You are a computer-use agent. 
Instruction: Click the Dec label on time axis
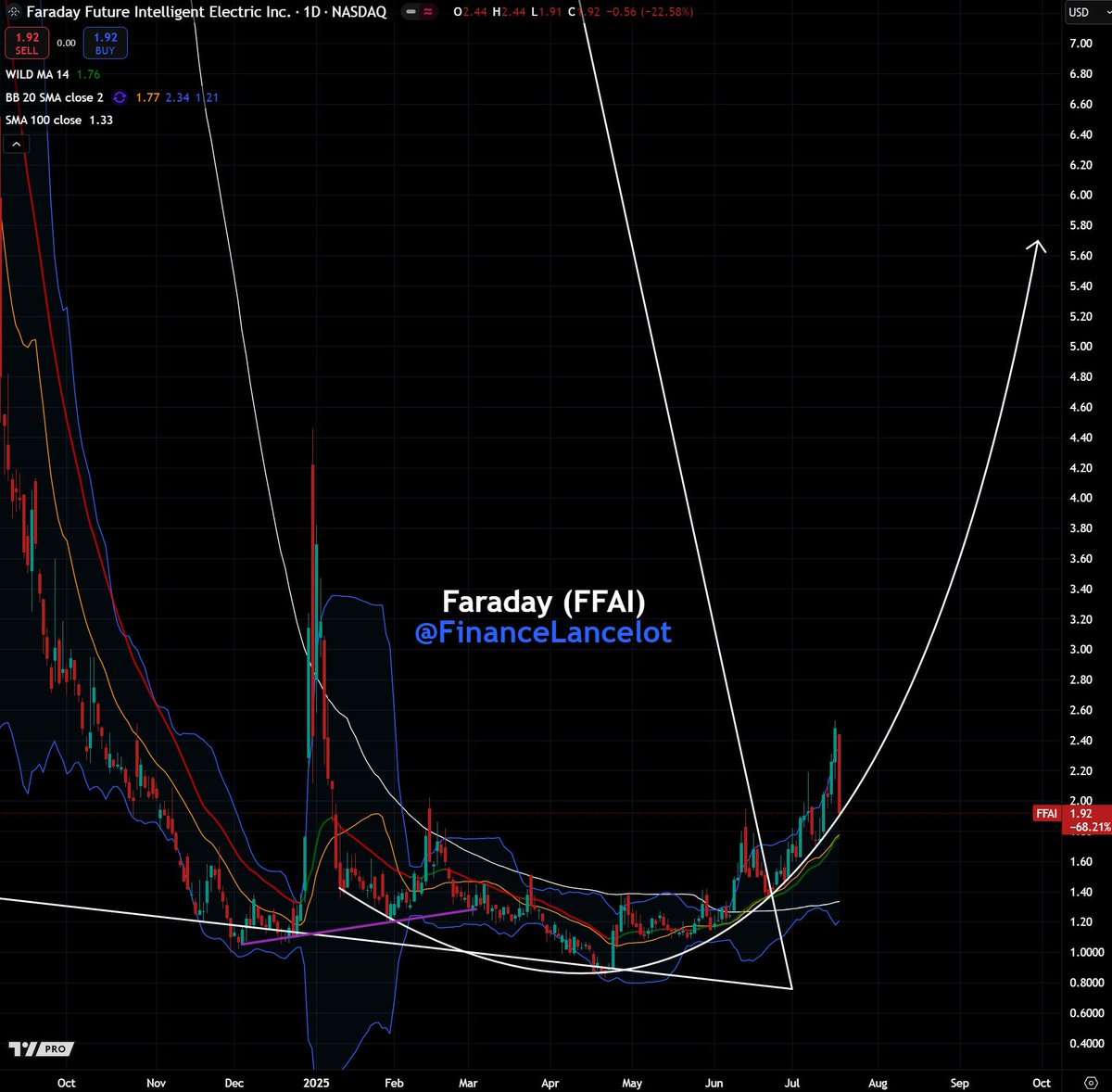click(234, 1083)
